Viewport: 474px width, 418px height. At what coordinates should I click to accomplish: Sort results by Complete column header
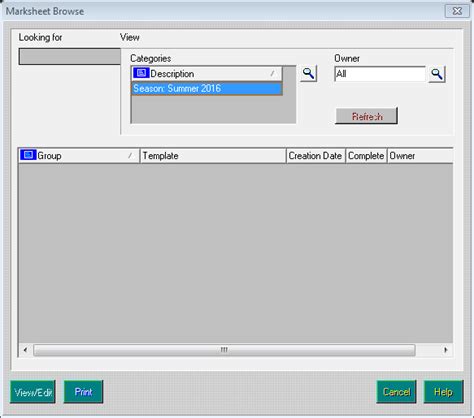(366, 156)
